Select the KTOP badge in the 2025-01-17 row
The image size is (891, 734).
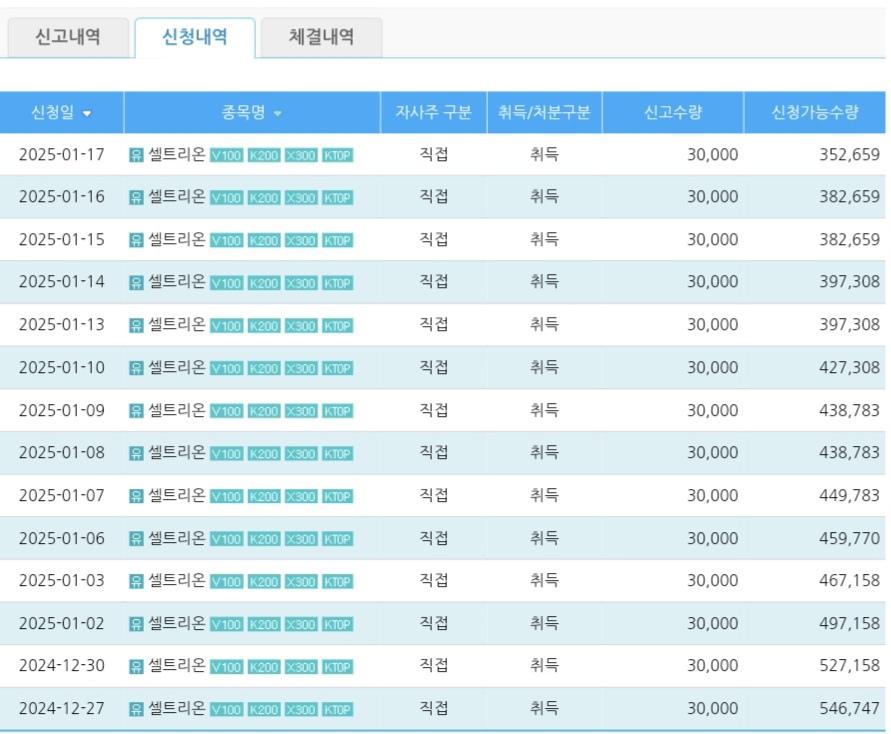[338, 155]
